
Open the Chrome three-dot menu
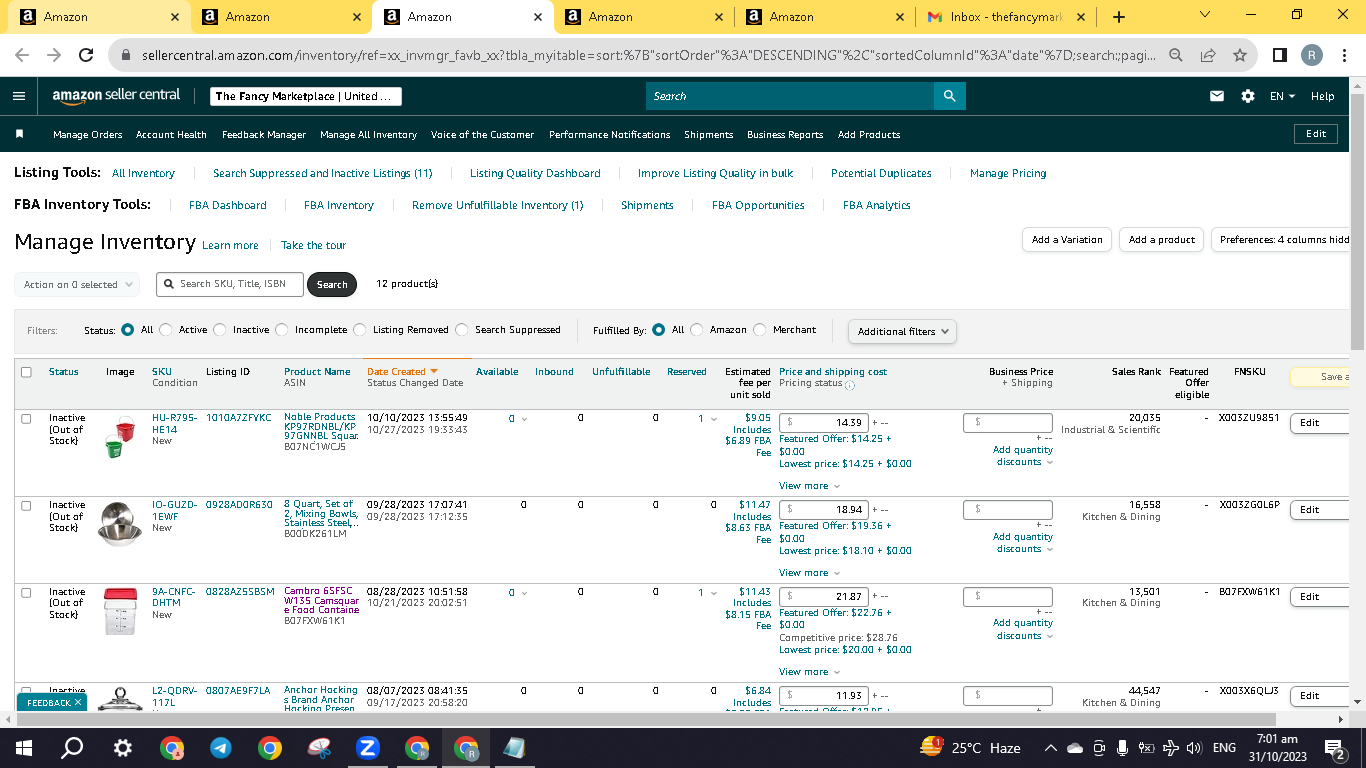[1344, 56]
